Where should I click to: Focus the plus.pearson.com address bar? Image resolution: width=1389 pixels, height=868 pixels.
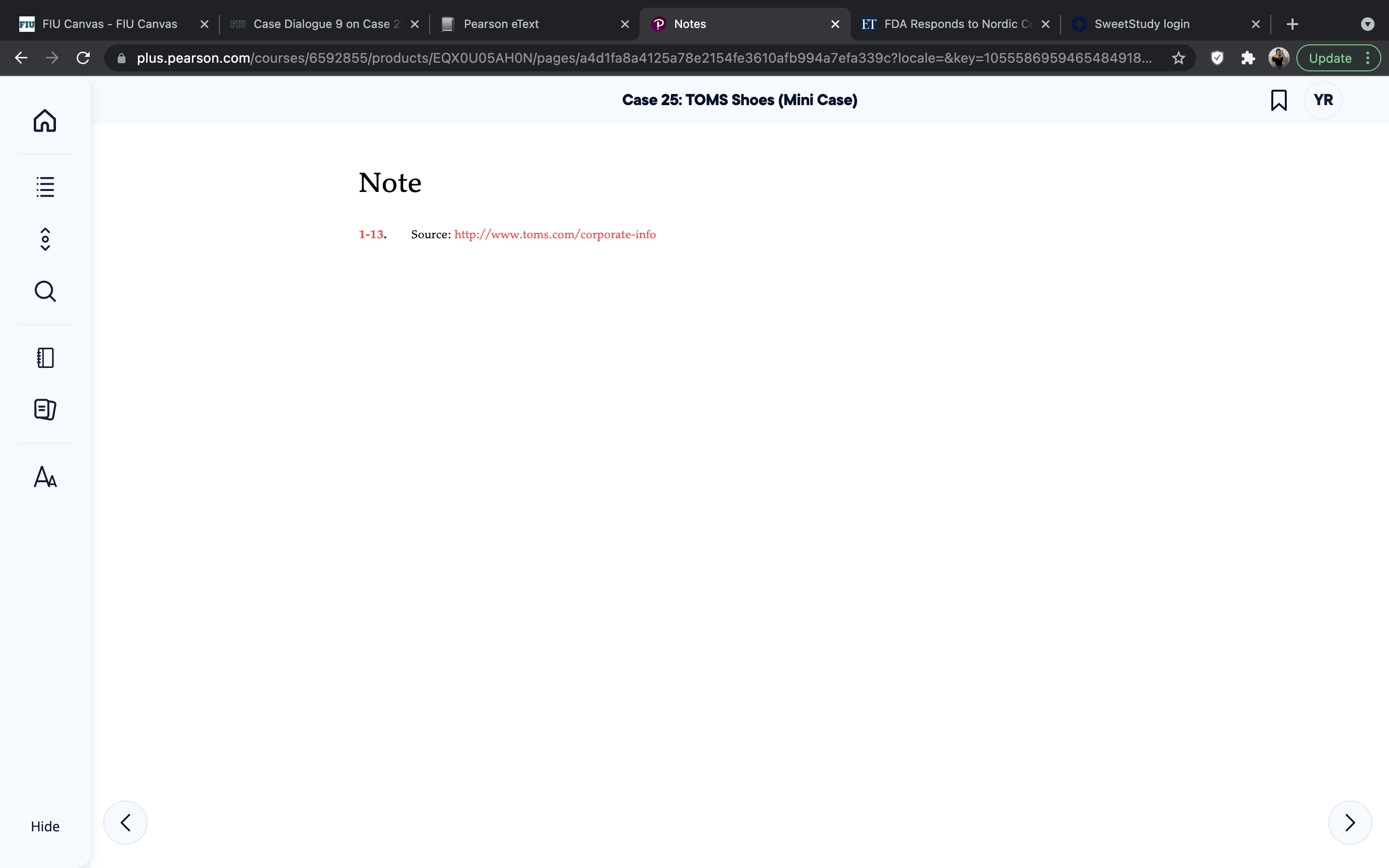click(x=643, y=58)
